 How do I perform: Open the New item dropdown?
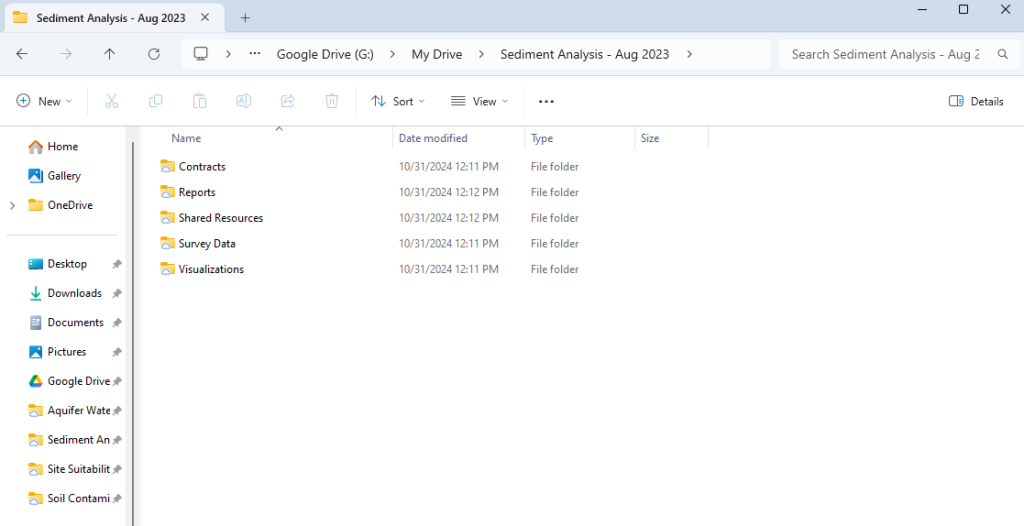click(x=45, y=101)
